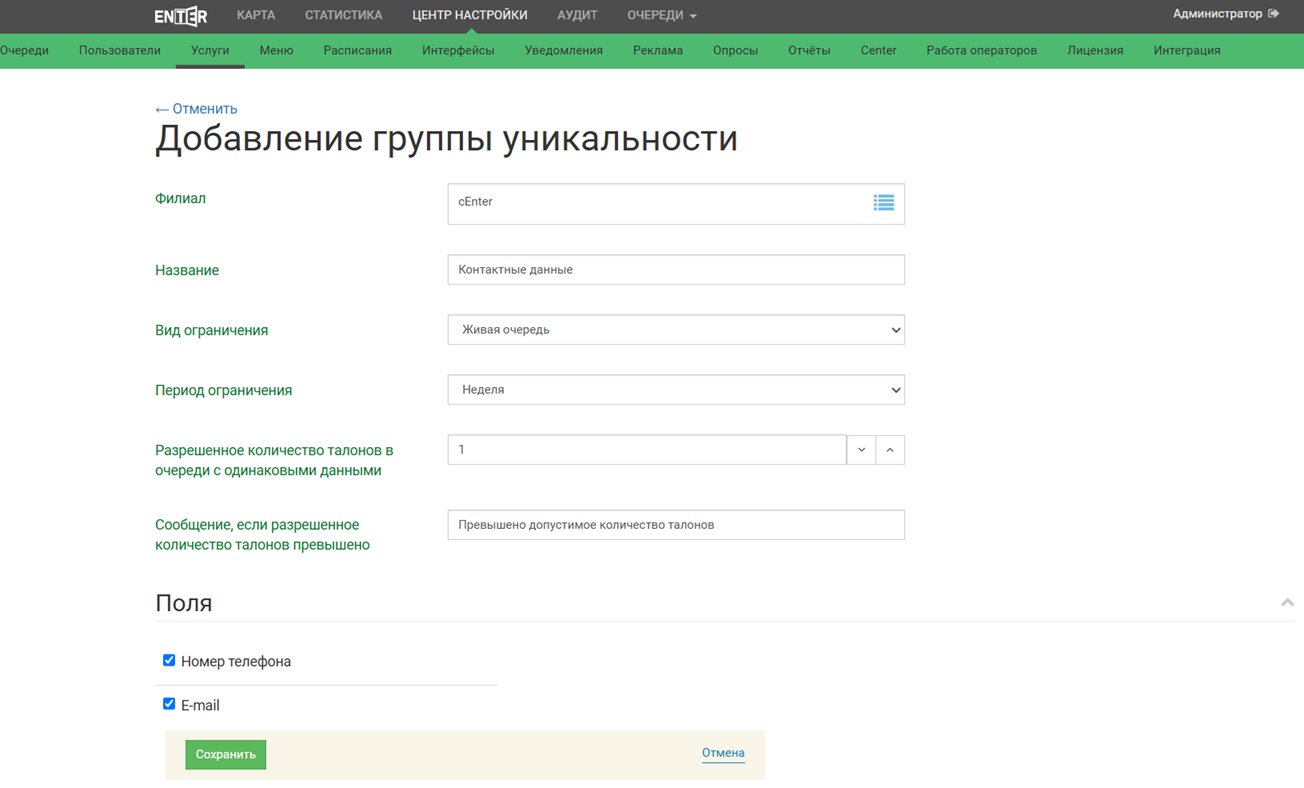Uncheck the E-mail checkbox
The width and height of the screenshot is (1304, 788).
pos(169,704)
